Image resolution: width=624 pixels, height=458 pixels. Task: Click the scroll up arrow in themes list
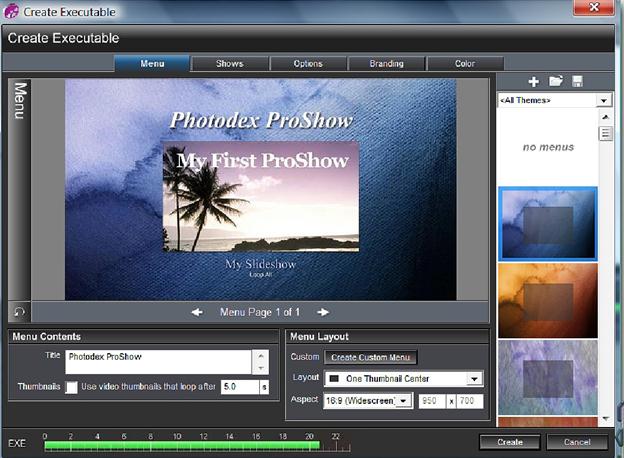point(605,117)
